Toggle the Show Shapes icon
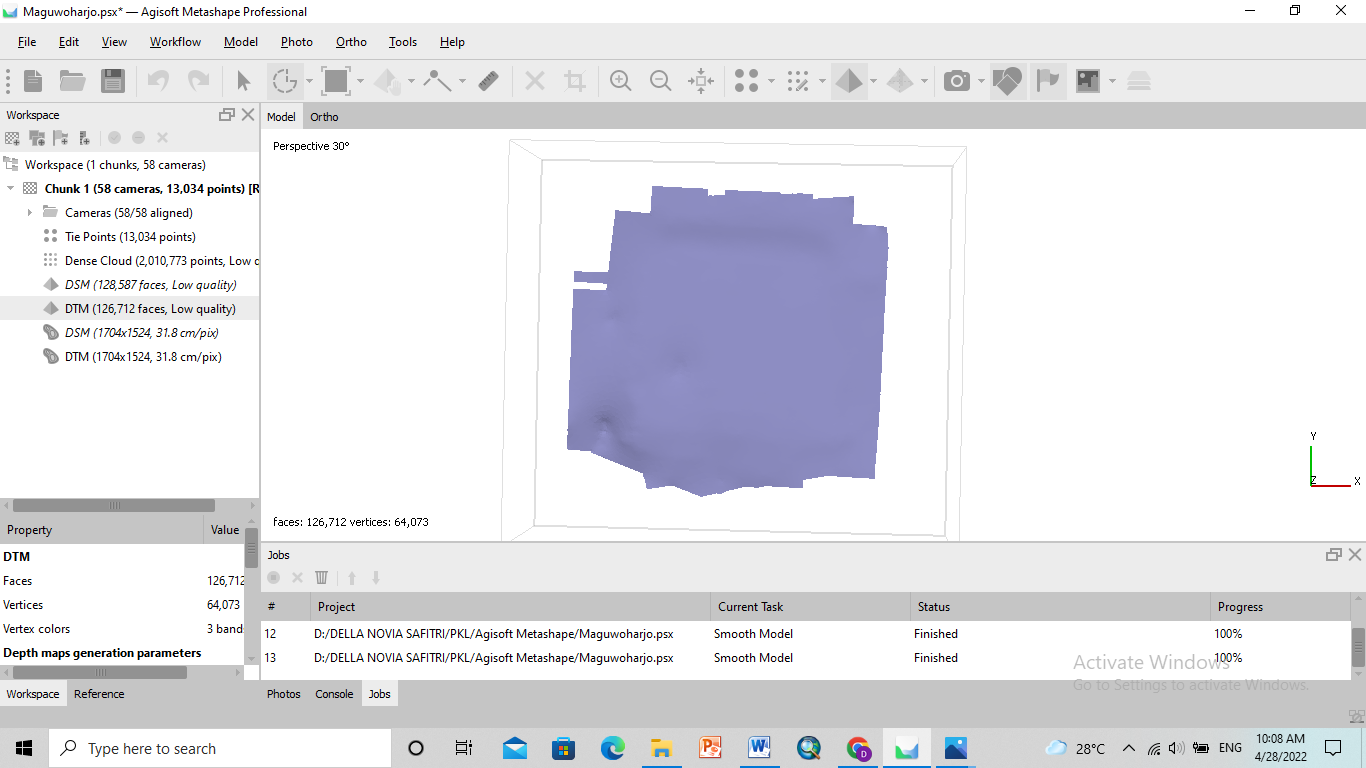Viewport: 1366px width, 768px height. [x=1008, y=81]
